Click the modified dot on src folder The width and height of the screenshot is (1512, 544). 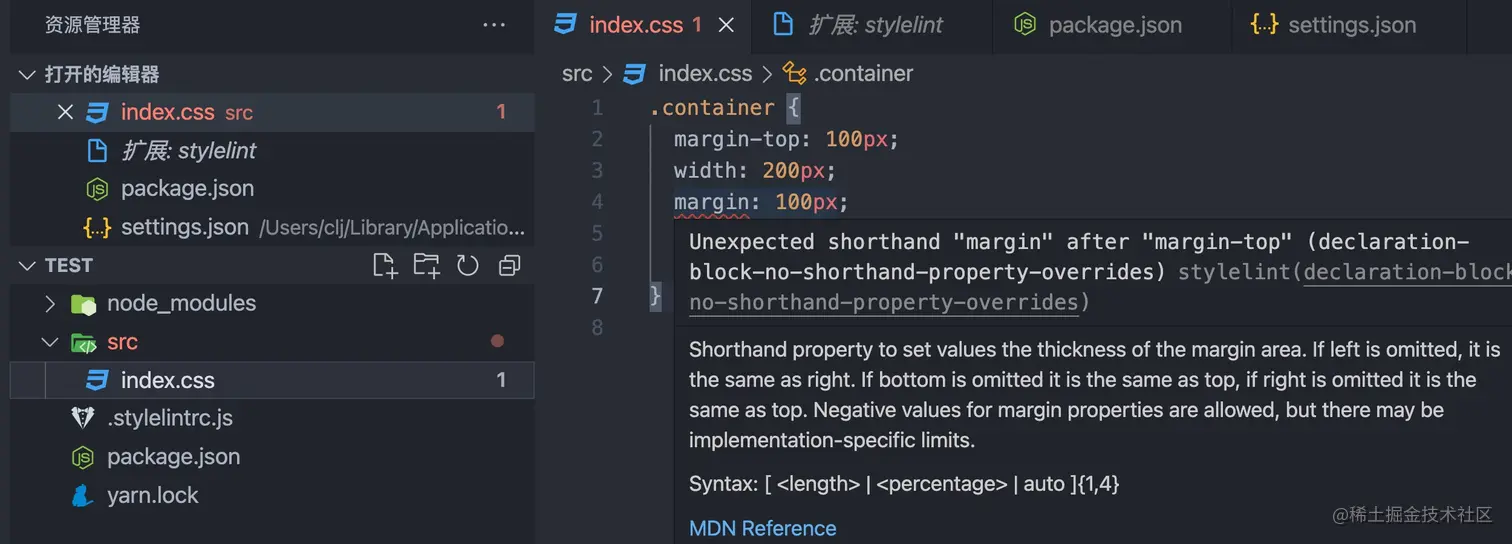click(497, 341)
